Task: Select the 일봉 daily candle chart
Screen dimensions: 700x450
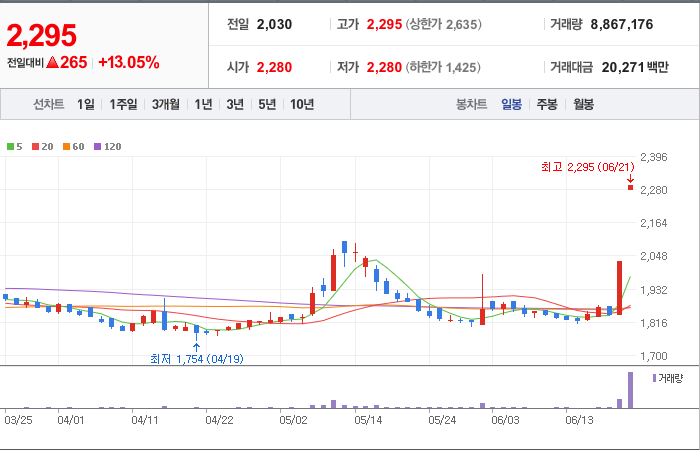Action: 511,104
